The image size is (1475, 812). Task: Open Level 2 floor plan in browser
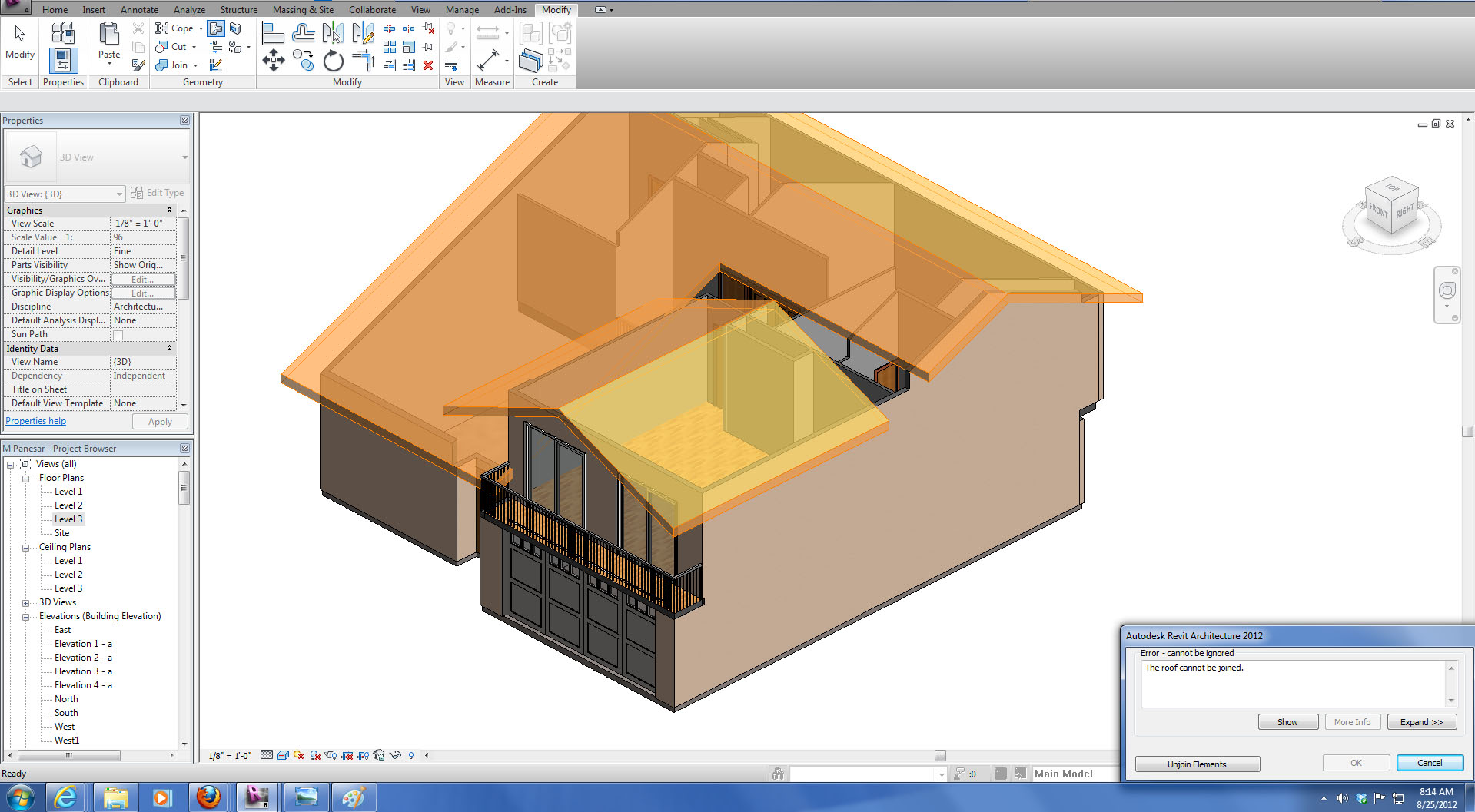coord(68,505)
